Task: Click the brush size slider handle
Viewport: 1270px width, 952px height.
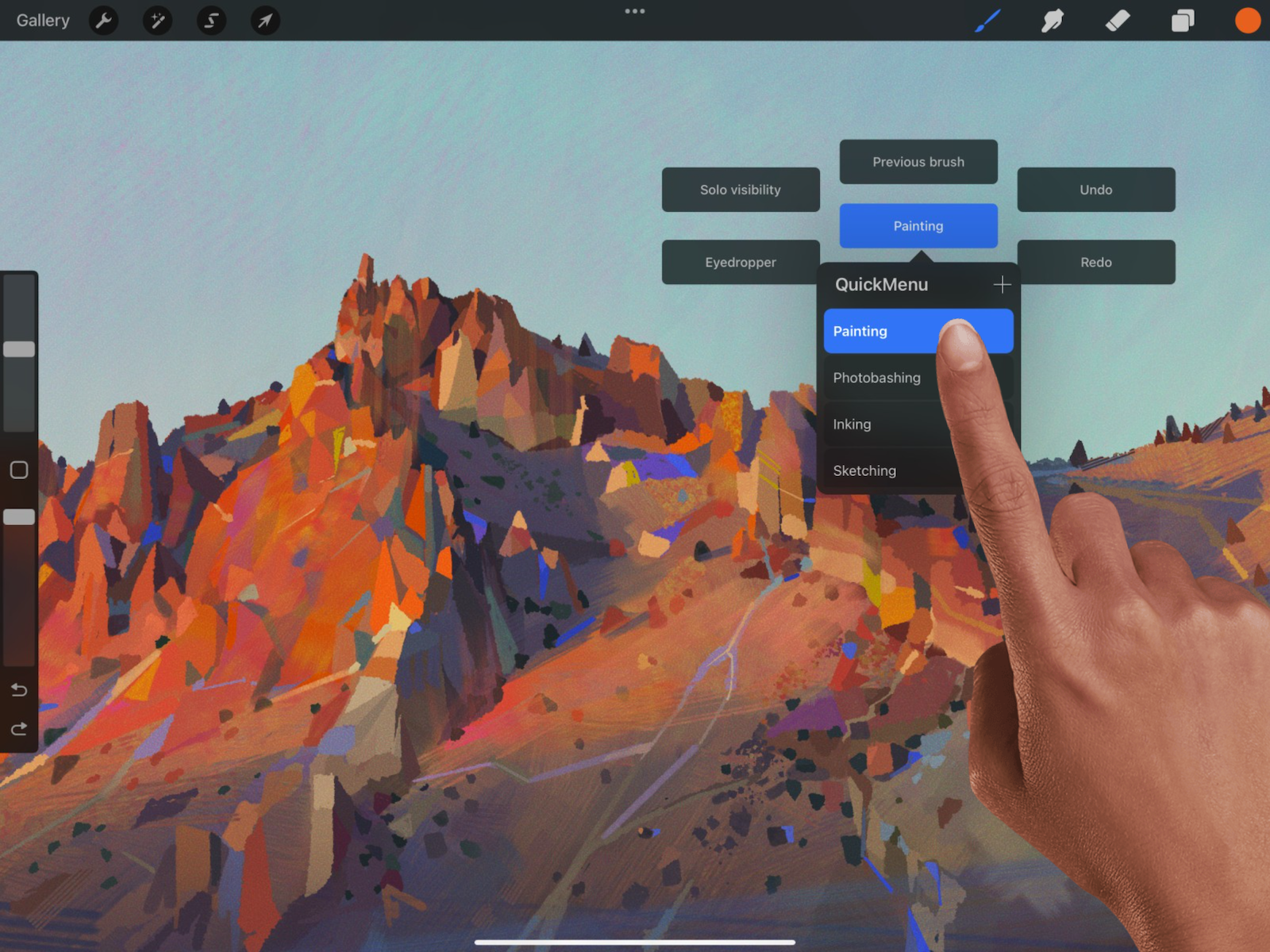Action: 19,349
